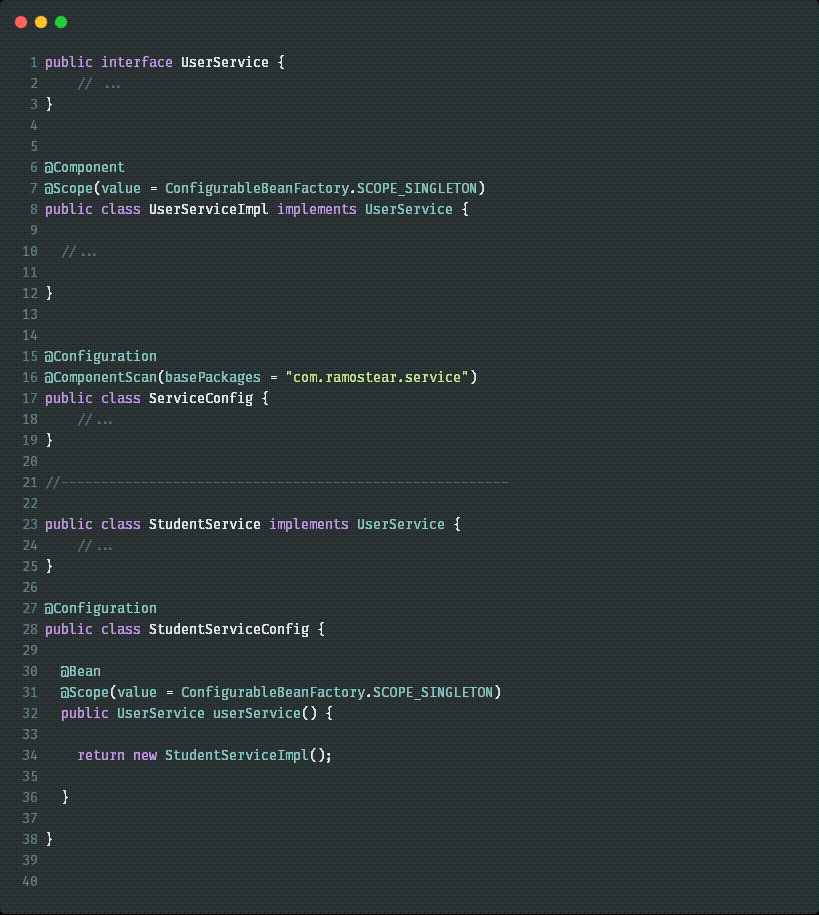Click the dashed comment separator on line 21
This screenshot has width=819, height=915.
coord(277,483)
